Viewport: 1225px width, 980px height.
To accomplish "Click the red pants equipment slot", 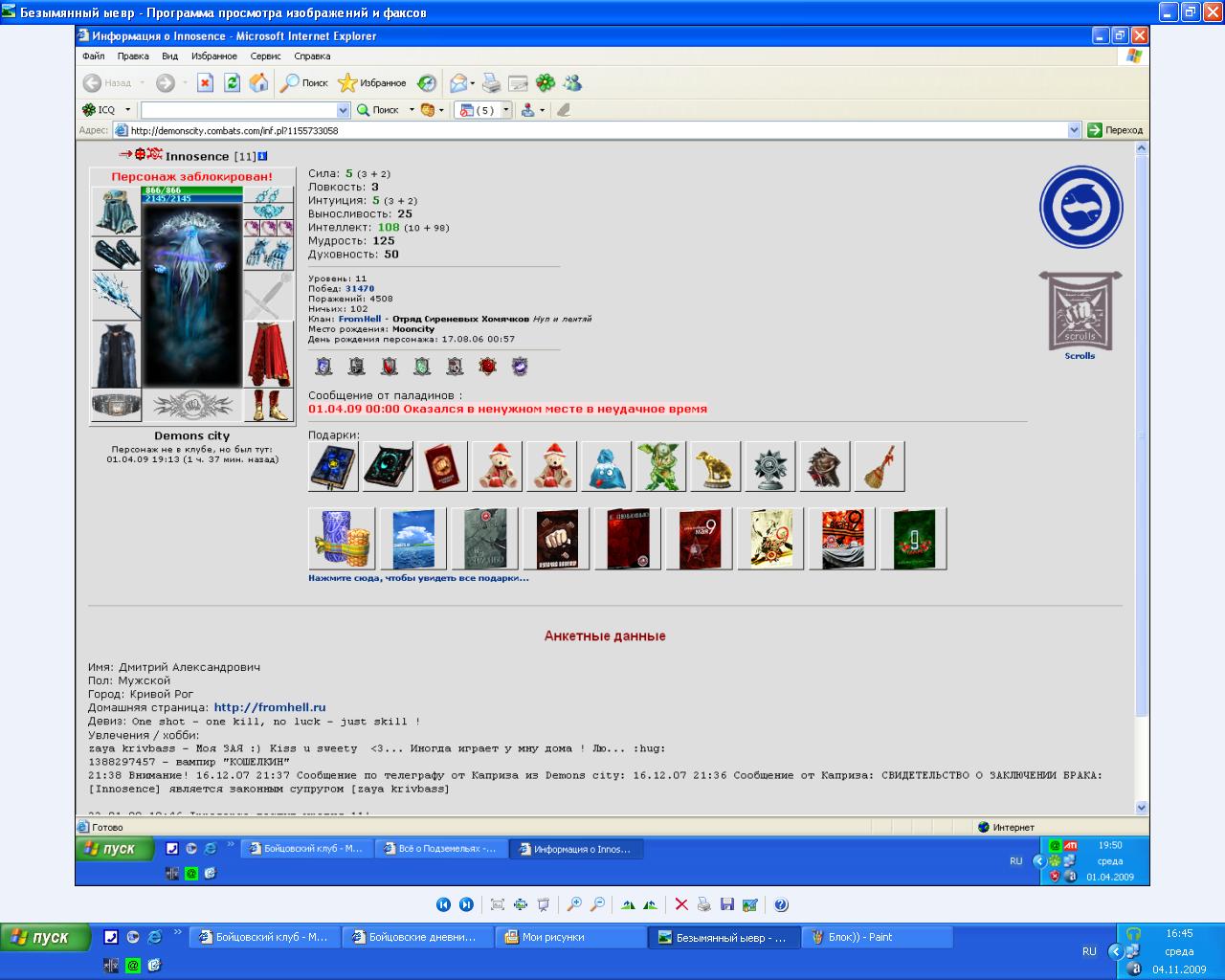I will pyautogui.click(x=268, y=354).
